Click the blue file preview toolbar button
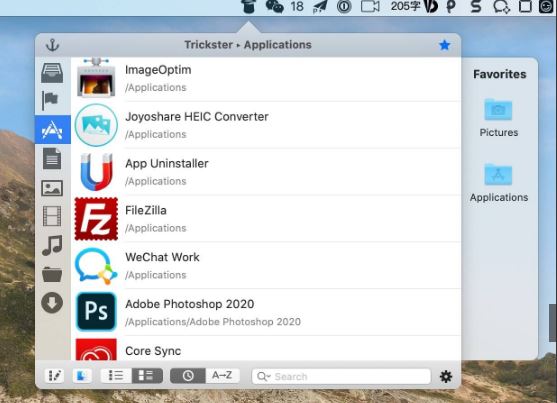 [82, 376]
